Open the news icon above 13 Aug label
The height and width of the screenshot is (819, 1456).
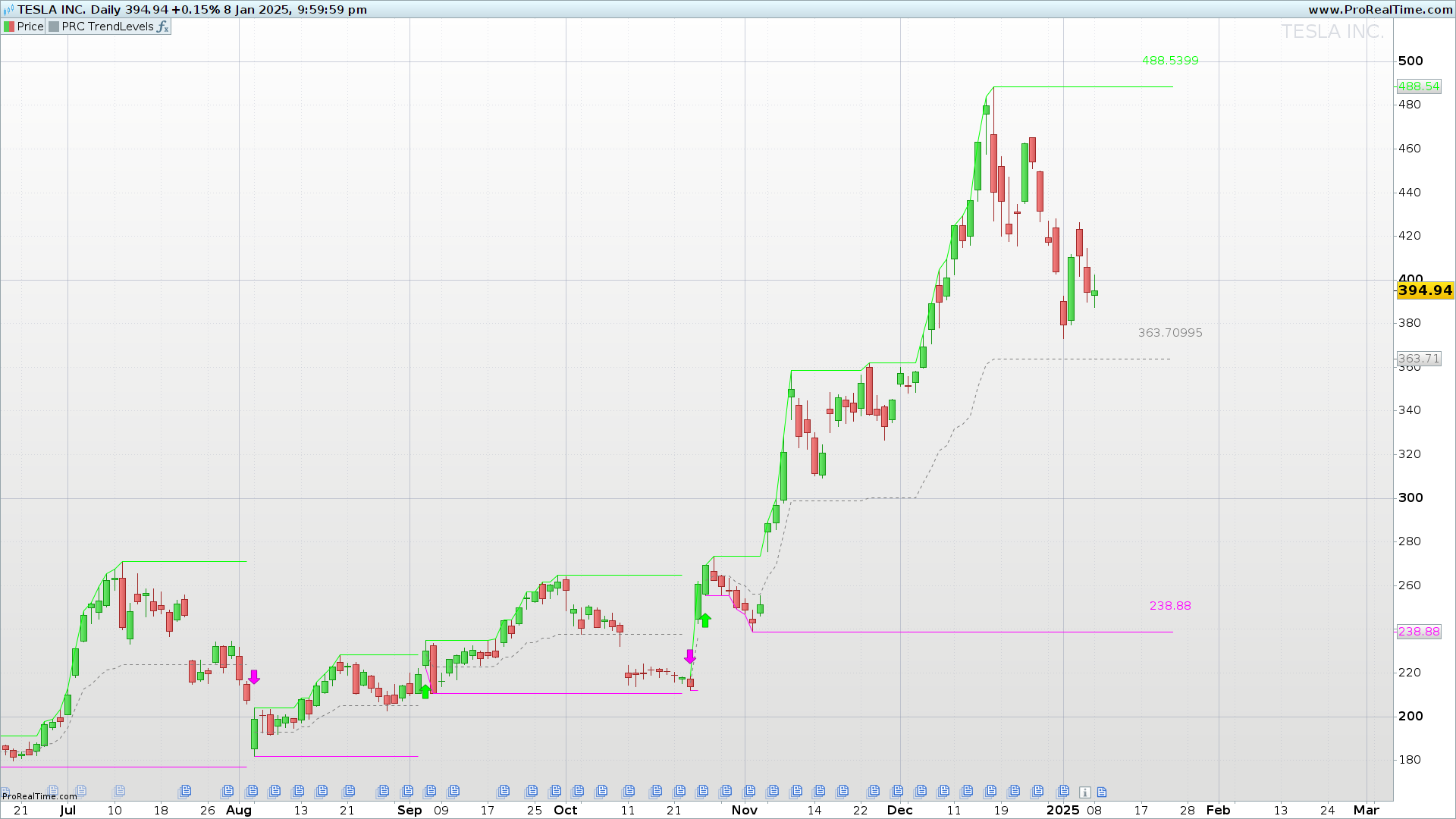[x=298, y=792]
